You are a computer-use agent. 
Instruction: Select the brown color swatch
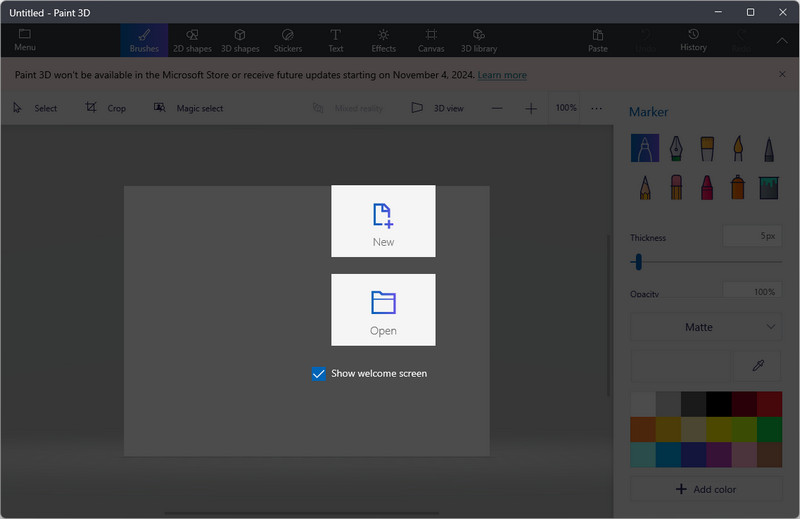click(x=769, y=455)
